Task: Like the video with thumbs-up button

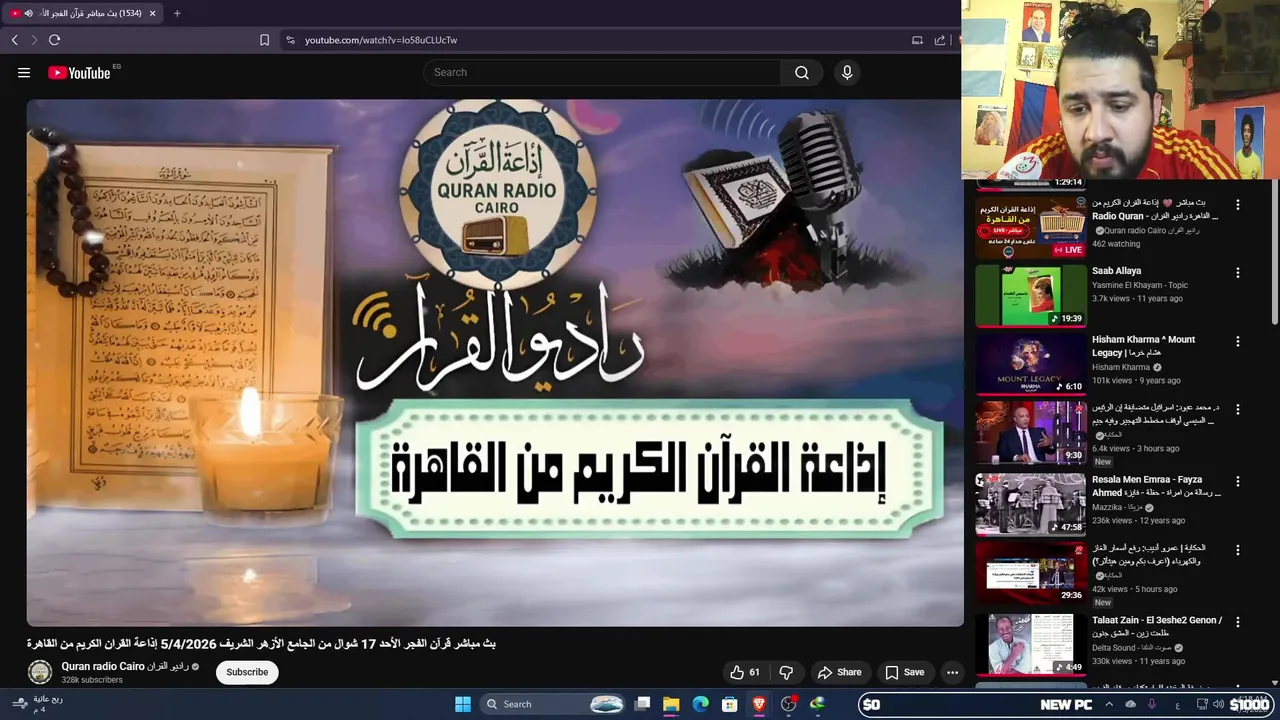Action: [x=745, y=672]
